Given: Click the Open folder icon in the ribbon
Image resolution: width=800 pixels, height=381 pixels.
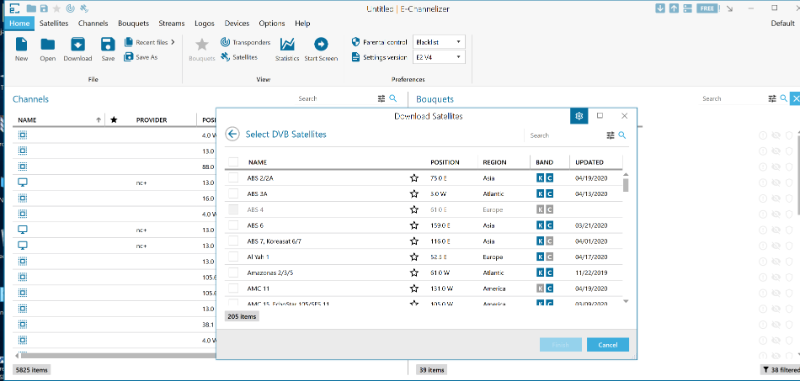Looking at the screenshot, I should point(47,44).
